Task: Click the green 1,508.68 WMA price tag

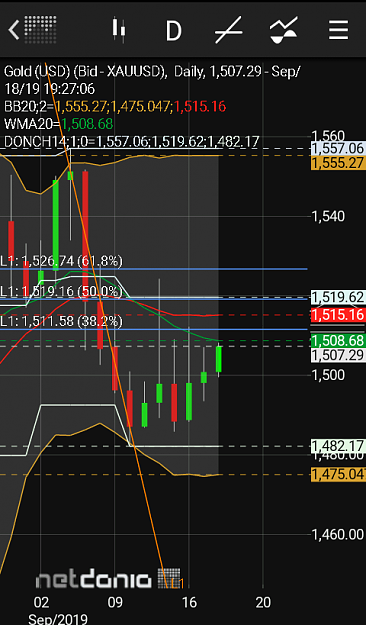Action: click(338, 340)
